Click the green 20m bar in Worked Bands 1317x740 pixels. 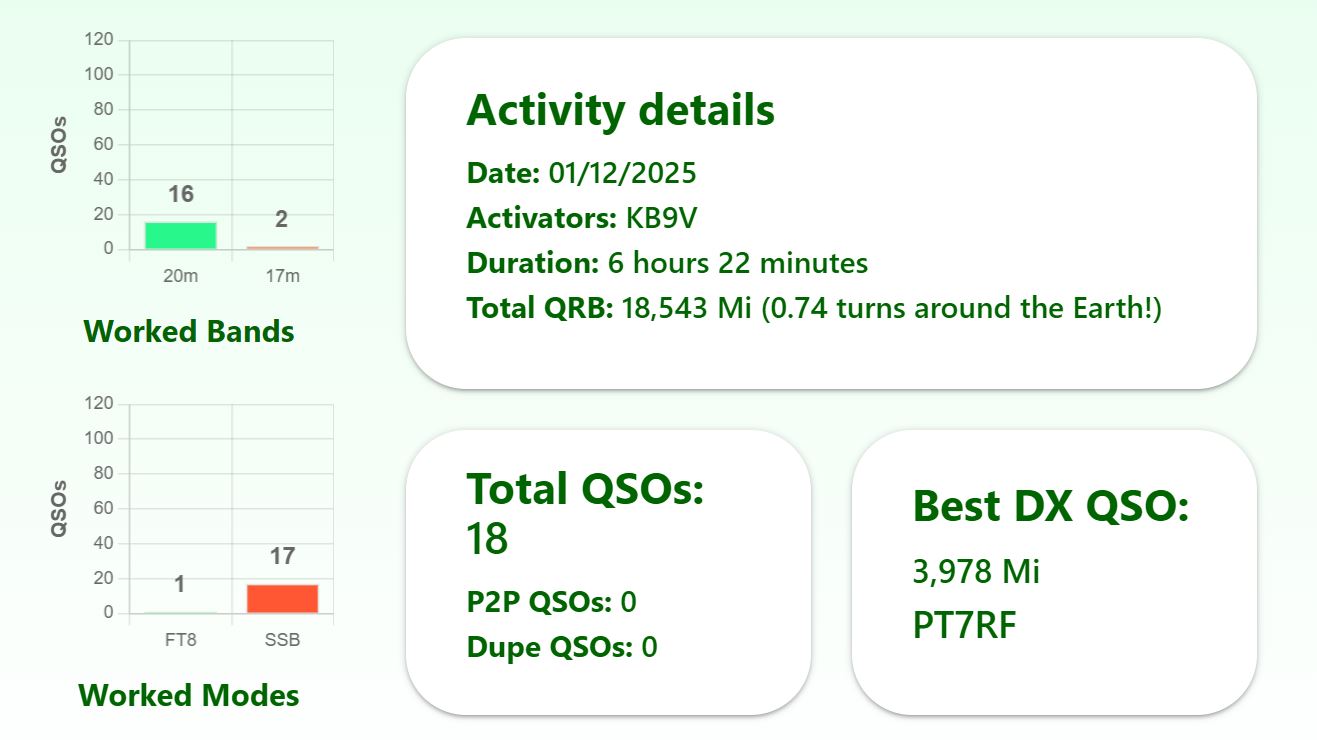(x=181, y=236)
